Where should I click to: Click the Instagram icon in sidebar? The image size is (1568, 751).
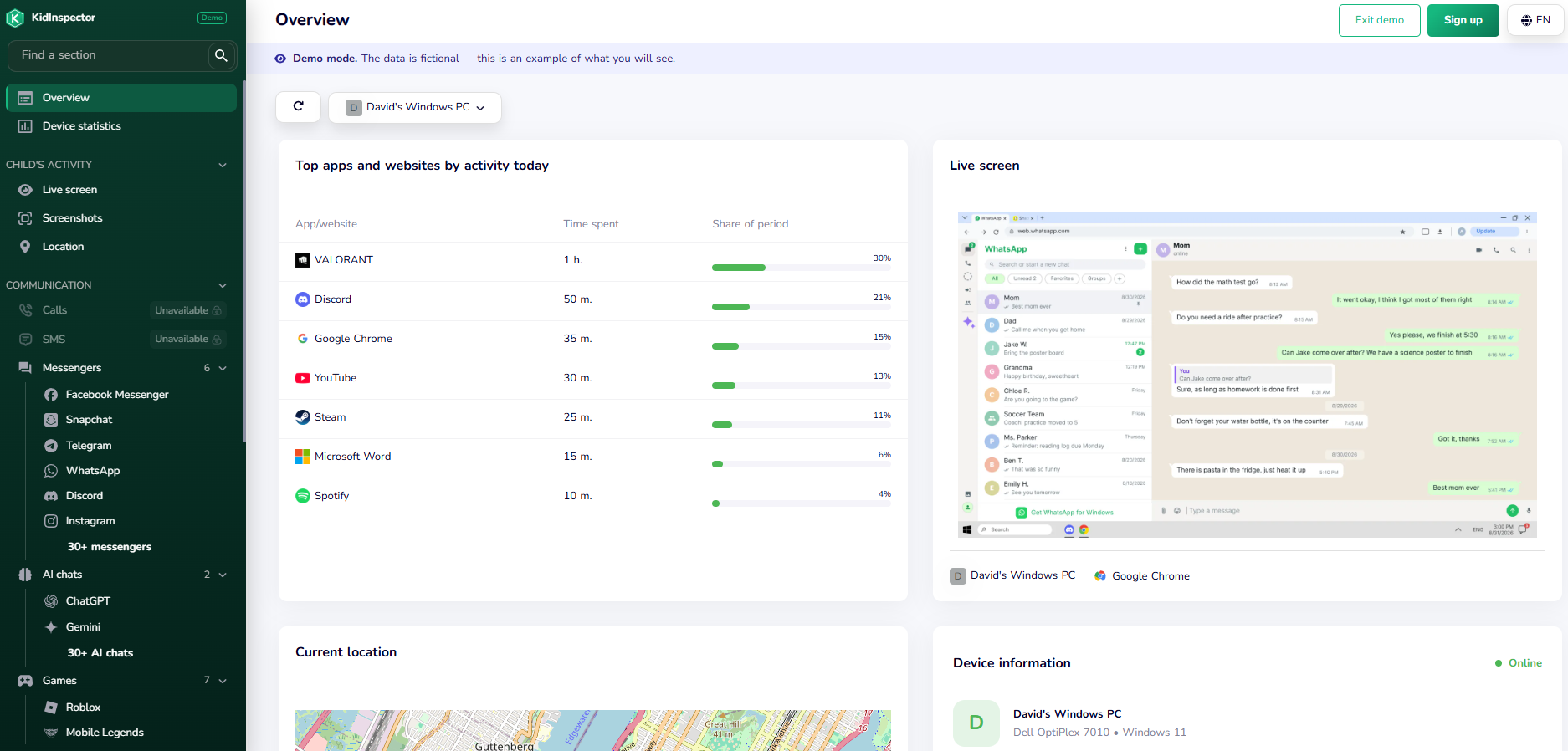coord(51,521)
